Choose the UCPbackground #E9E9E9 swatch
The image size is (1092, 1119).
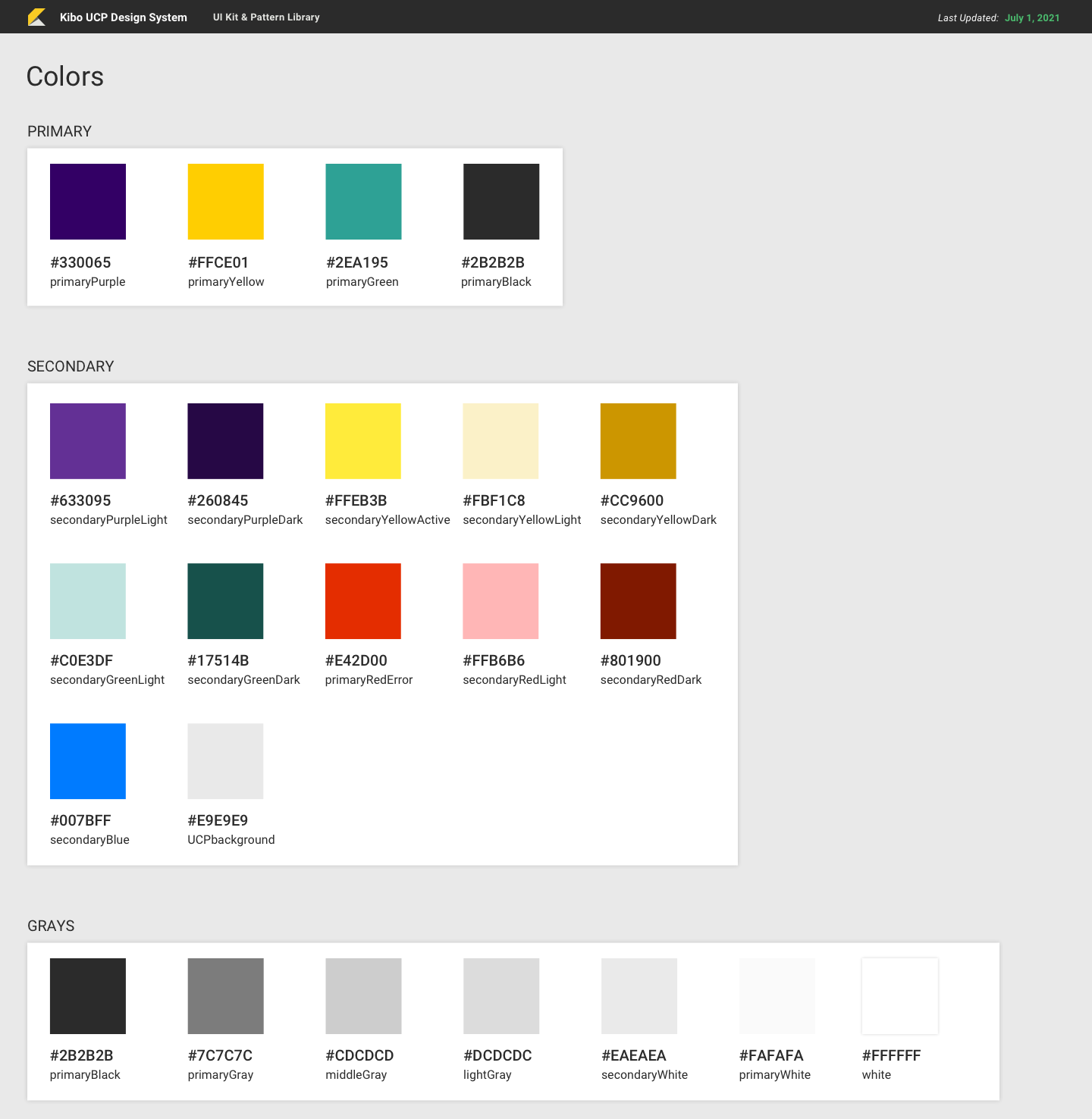click(x=225, y=761)
